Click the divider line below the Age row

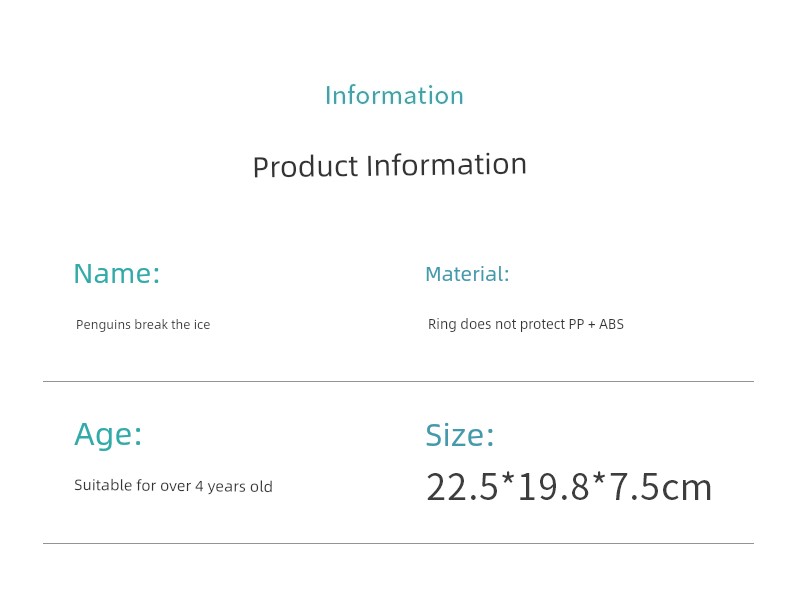(x=398, y=543)
